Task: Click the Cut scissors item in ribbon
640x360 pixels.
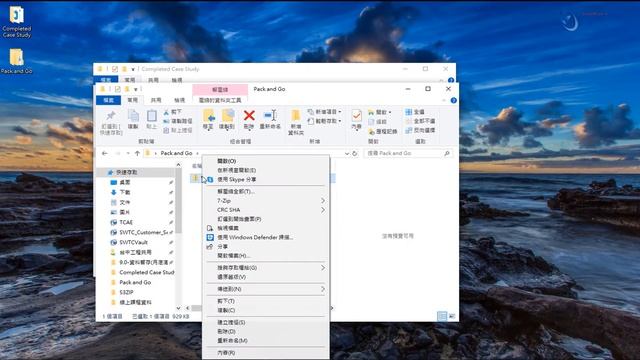Action: click(x=173, y=112)
